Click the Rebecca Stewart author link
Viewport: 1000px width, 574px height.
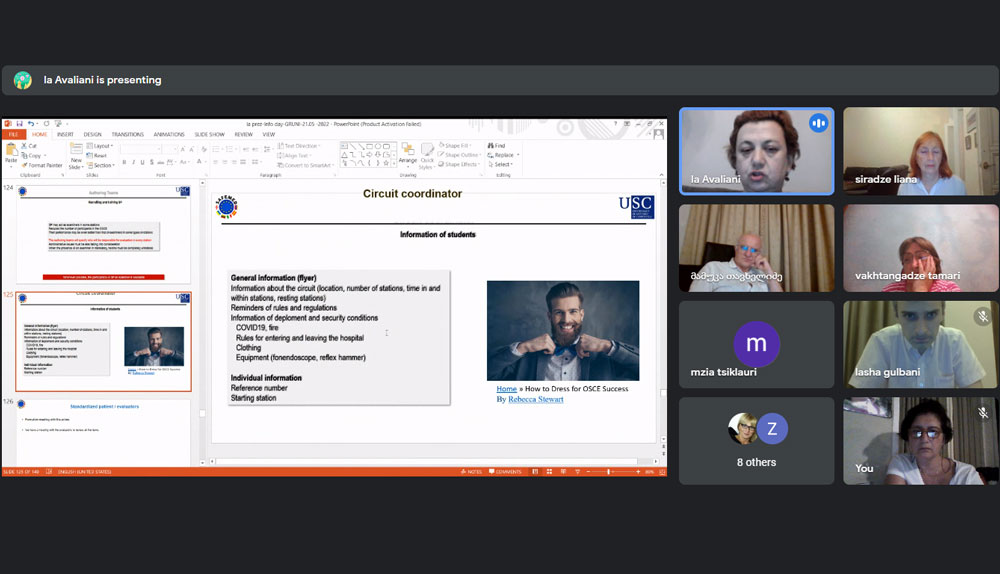537,399
